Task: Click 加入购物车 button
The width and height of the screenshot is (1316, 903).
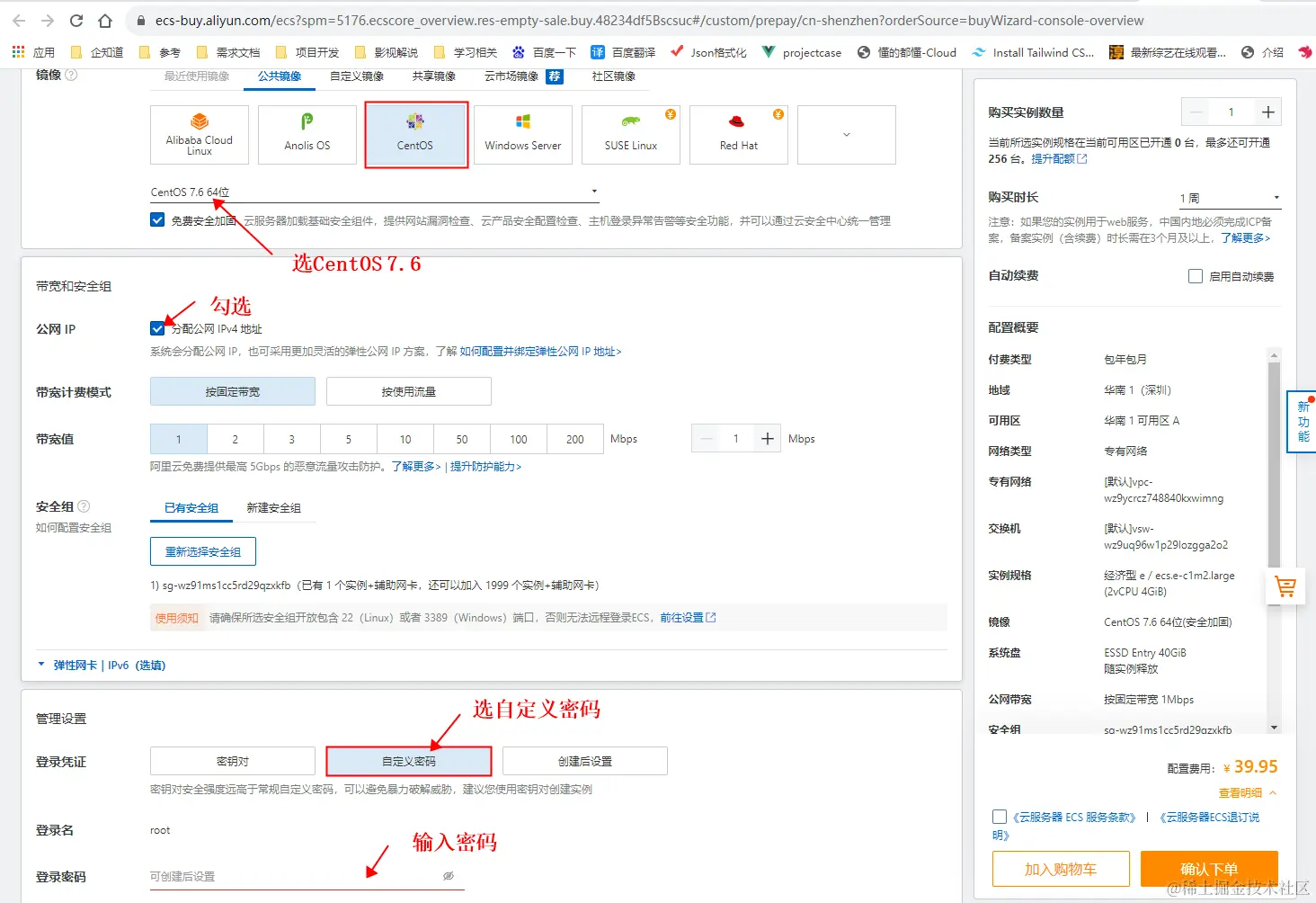Action: click(x=1061, y=869)
